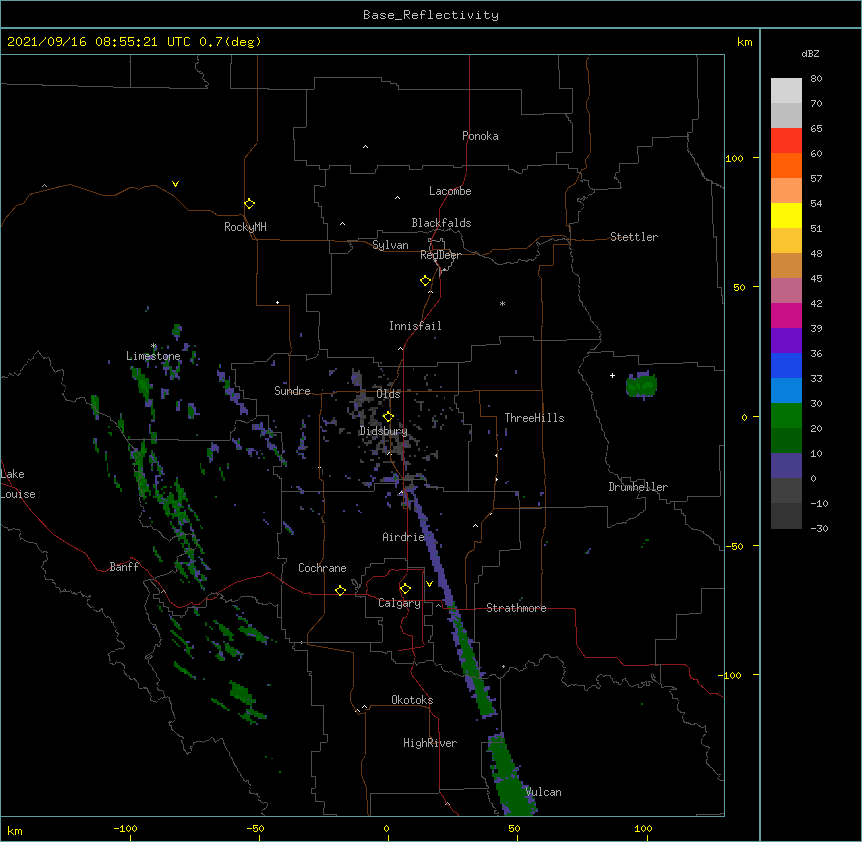Click the yellow V marker east of Calgary

tap(429, 584)
